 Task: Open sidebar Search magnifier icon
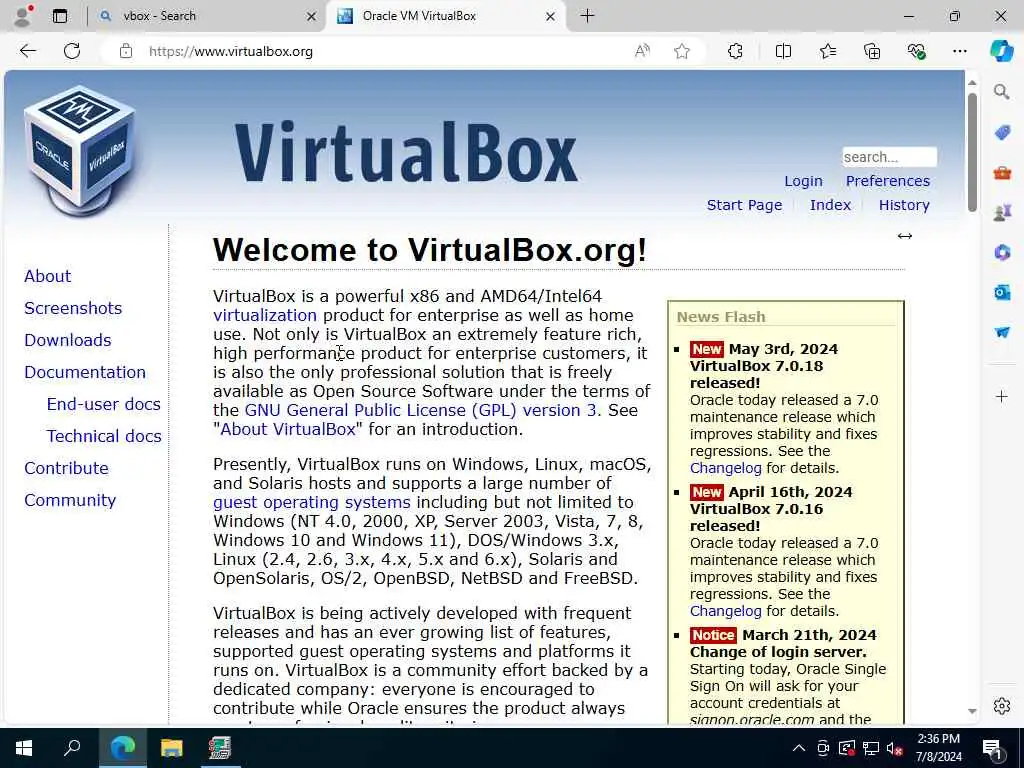coord(1001,92)
